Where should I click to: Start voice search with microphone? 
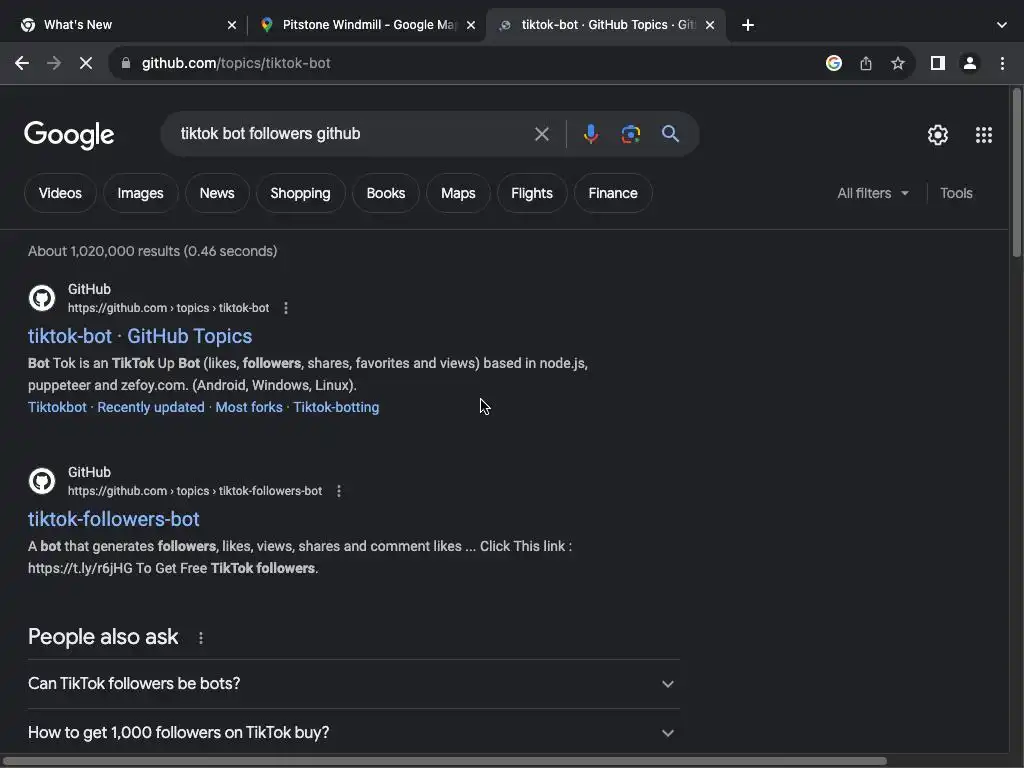point(590,134)
